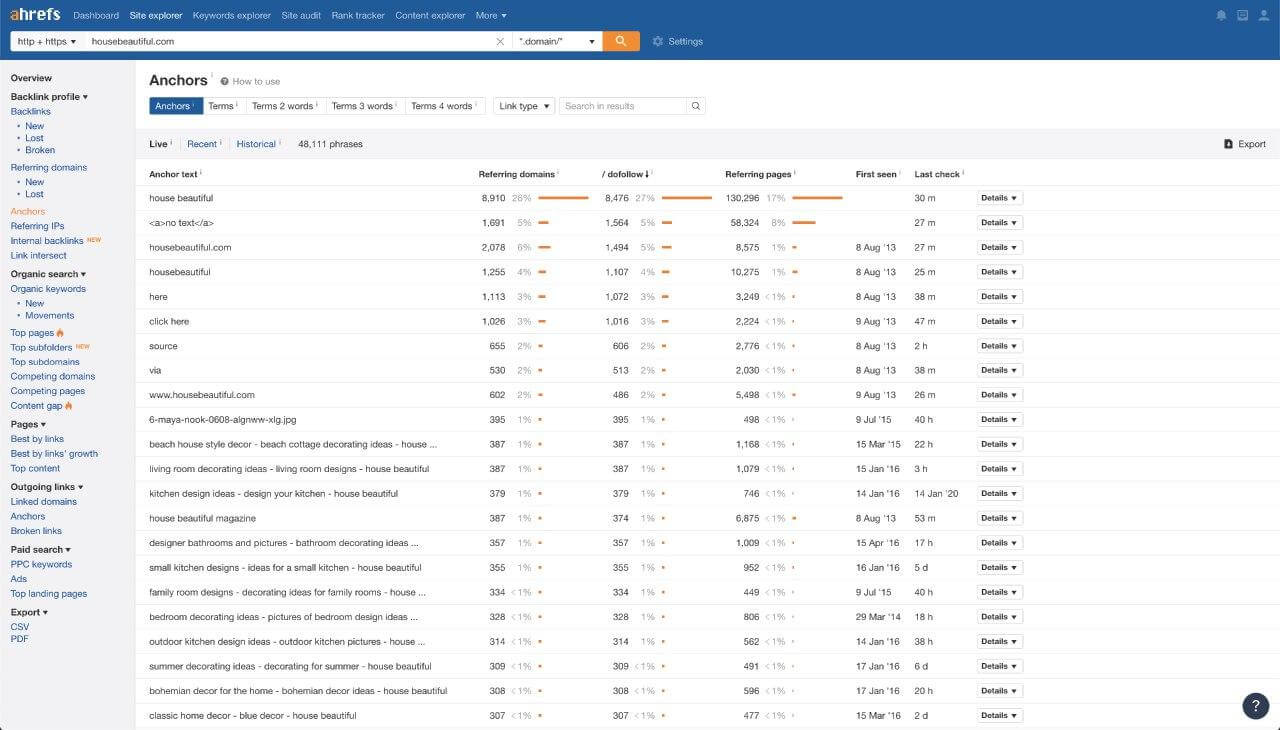Sort by Referring domains column header
Viewport: 1280px width, 730px height.
click(x=517, y=174)
